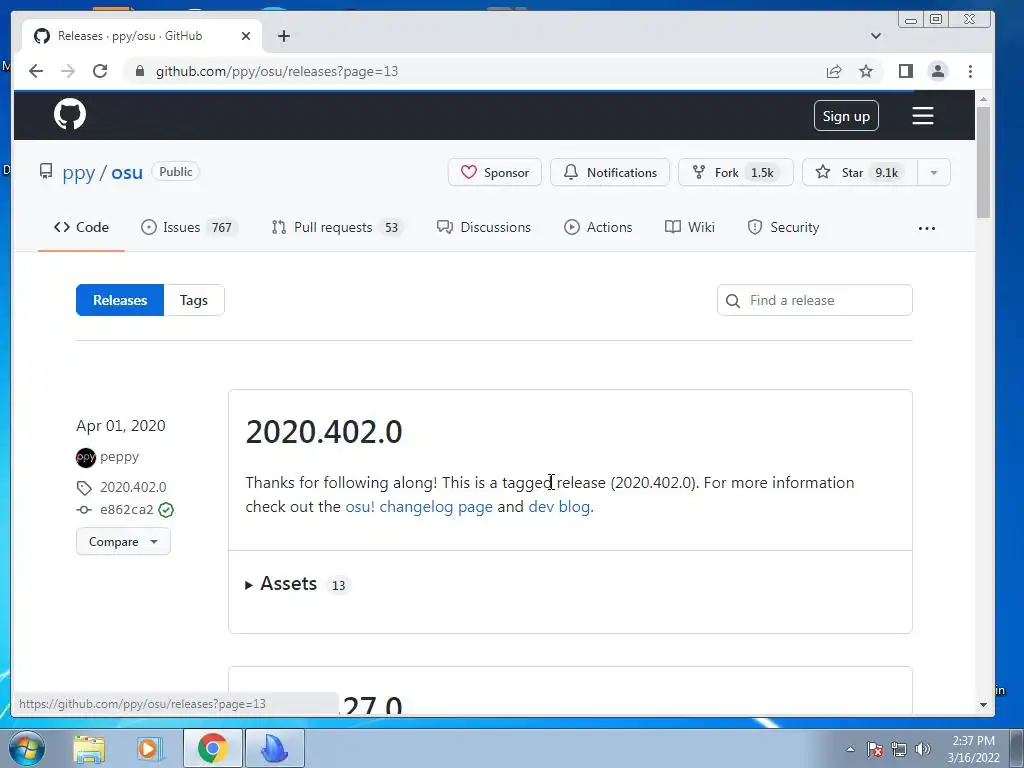Toggle the browser side panel icon
This screenshot has width=1024, height=768.
[x=905, y=71]
